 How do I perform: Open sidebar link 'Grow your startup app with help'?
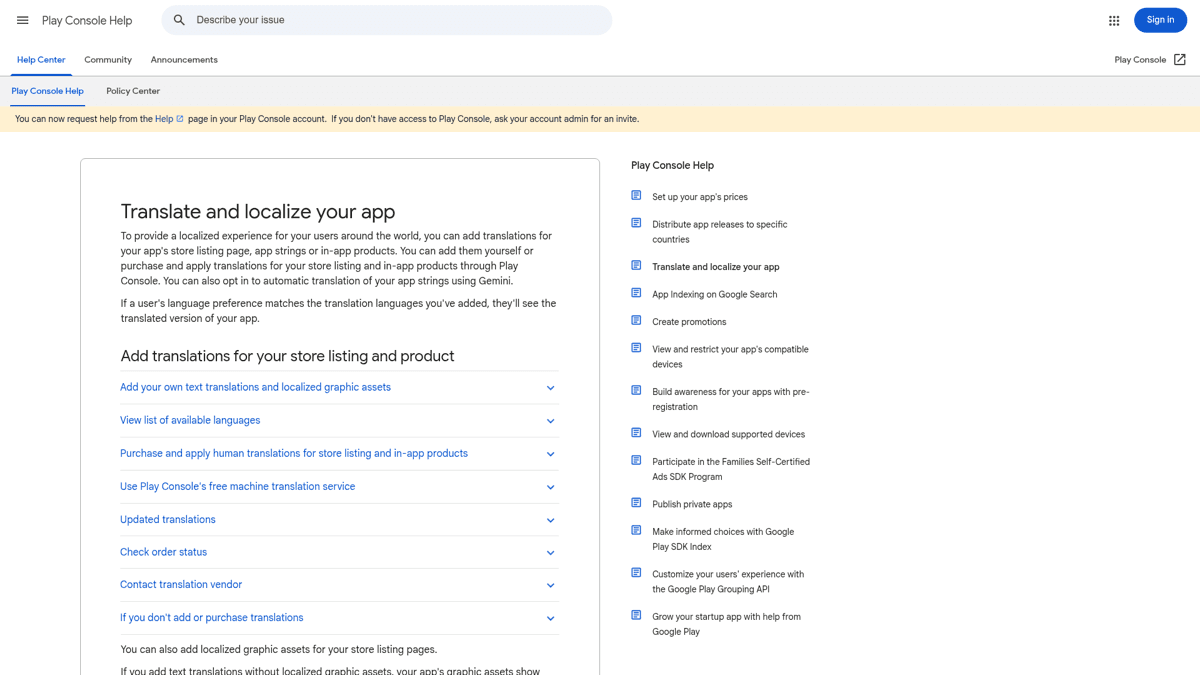(726, 624)
